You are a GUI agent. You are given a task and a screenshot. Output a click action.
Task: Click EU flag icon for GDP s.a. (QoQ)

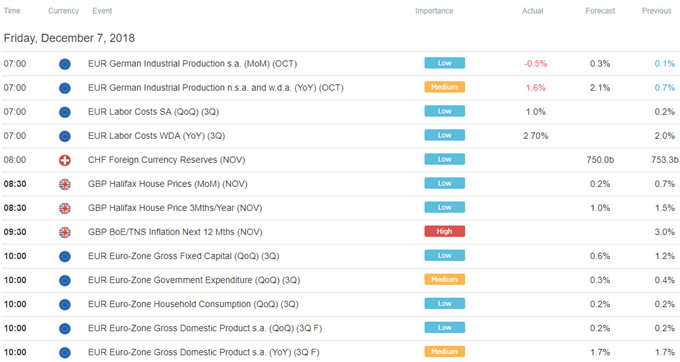(x=65, y=329)
